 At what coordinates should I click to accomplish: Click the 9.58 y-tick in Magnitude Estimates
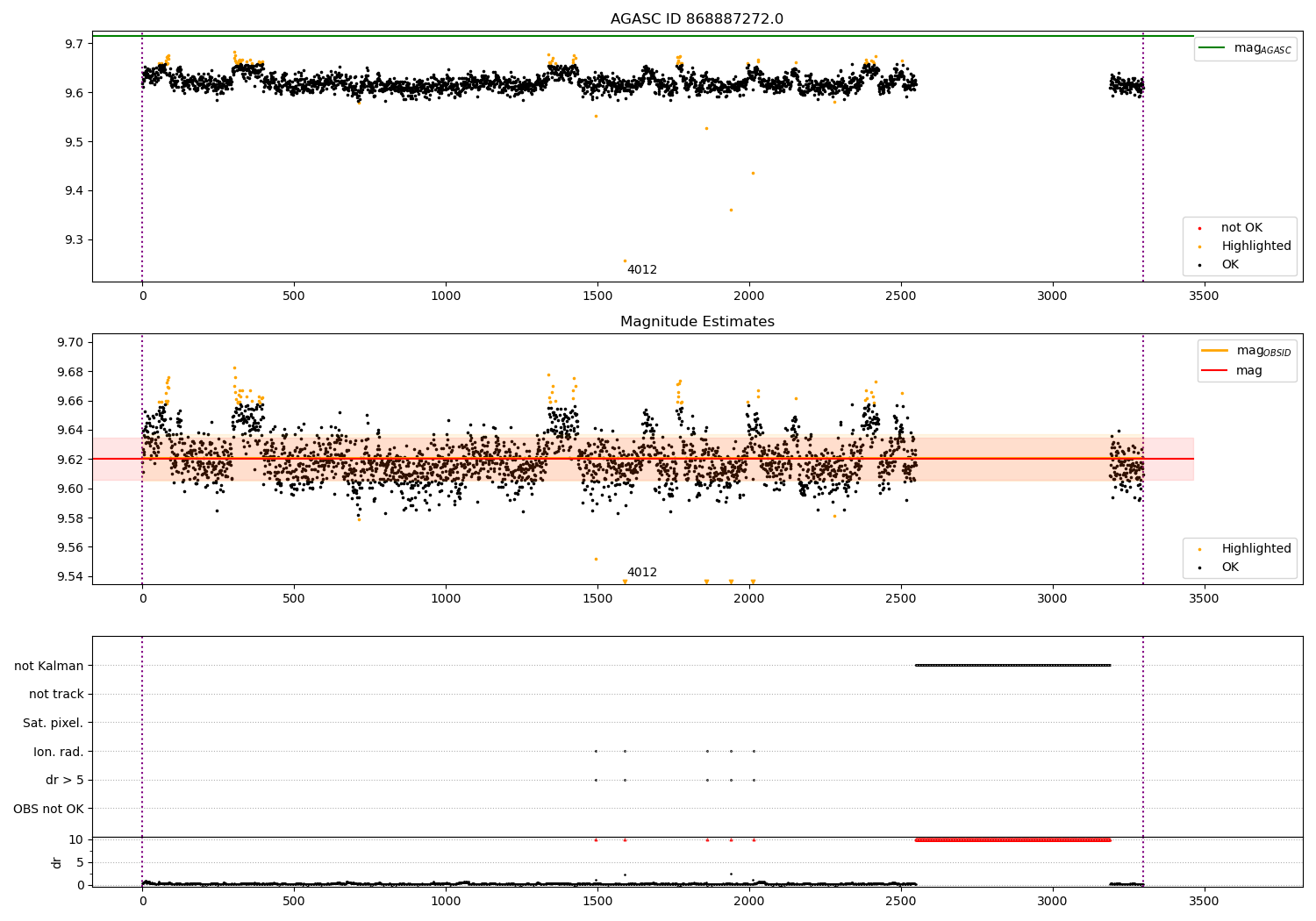70,518
